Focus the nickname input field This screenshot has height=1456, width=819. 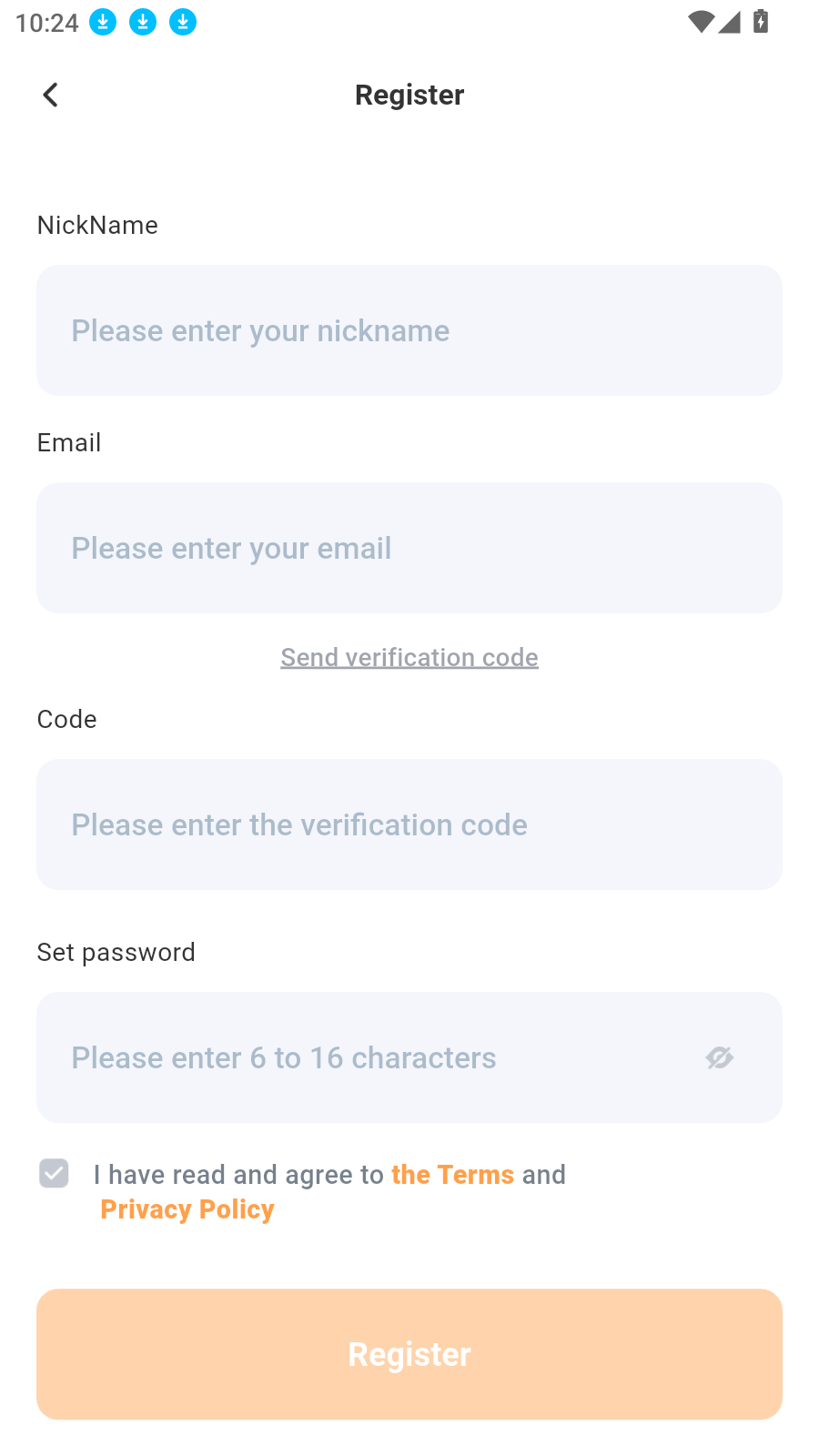point(409,330)
